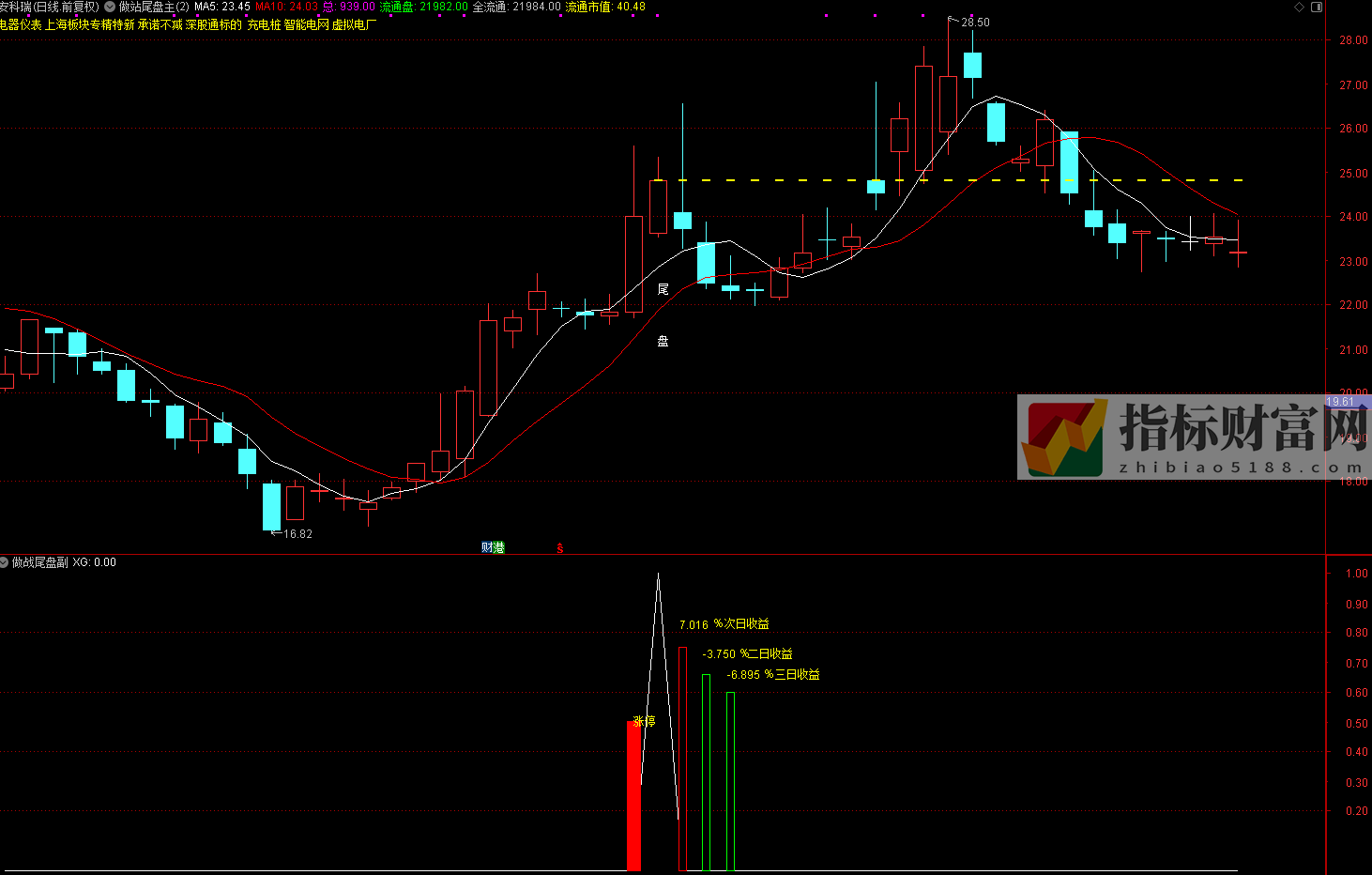Click the stock name 安科瑞(日线 前复权)
Viewport: 1372px width, 875px height.
[49, 7]
